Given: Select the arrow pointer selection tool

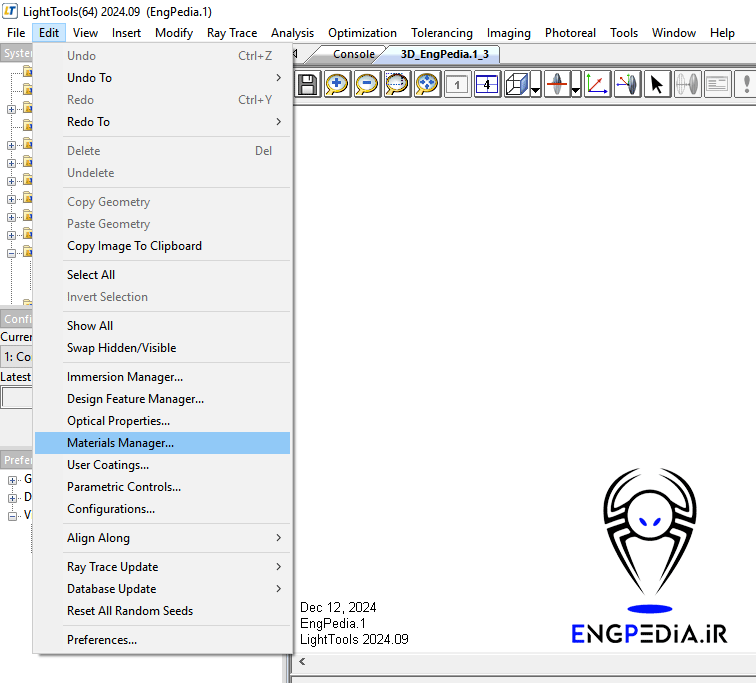Looking at the screenshot, I should coord(657,85).
